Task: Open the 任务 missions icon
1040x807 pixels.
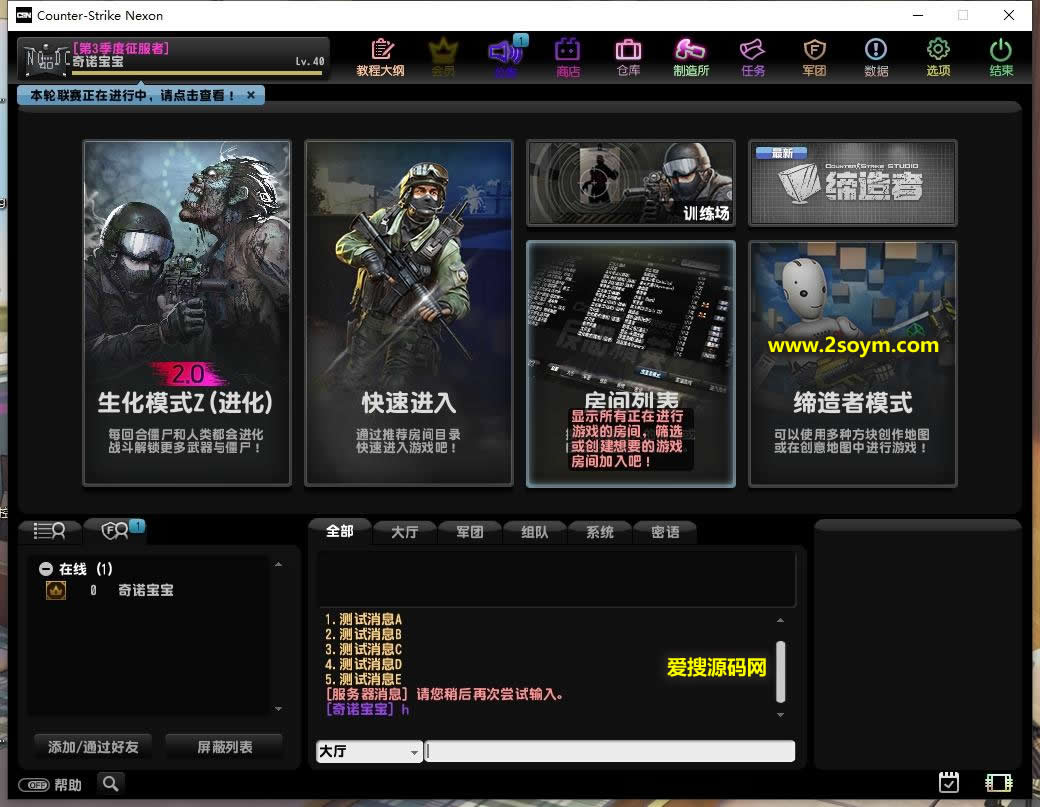Action: 753,57
